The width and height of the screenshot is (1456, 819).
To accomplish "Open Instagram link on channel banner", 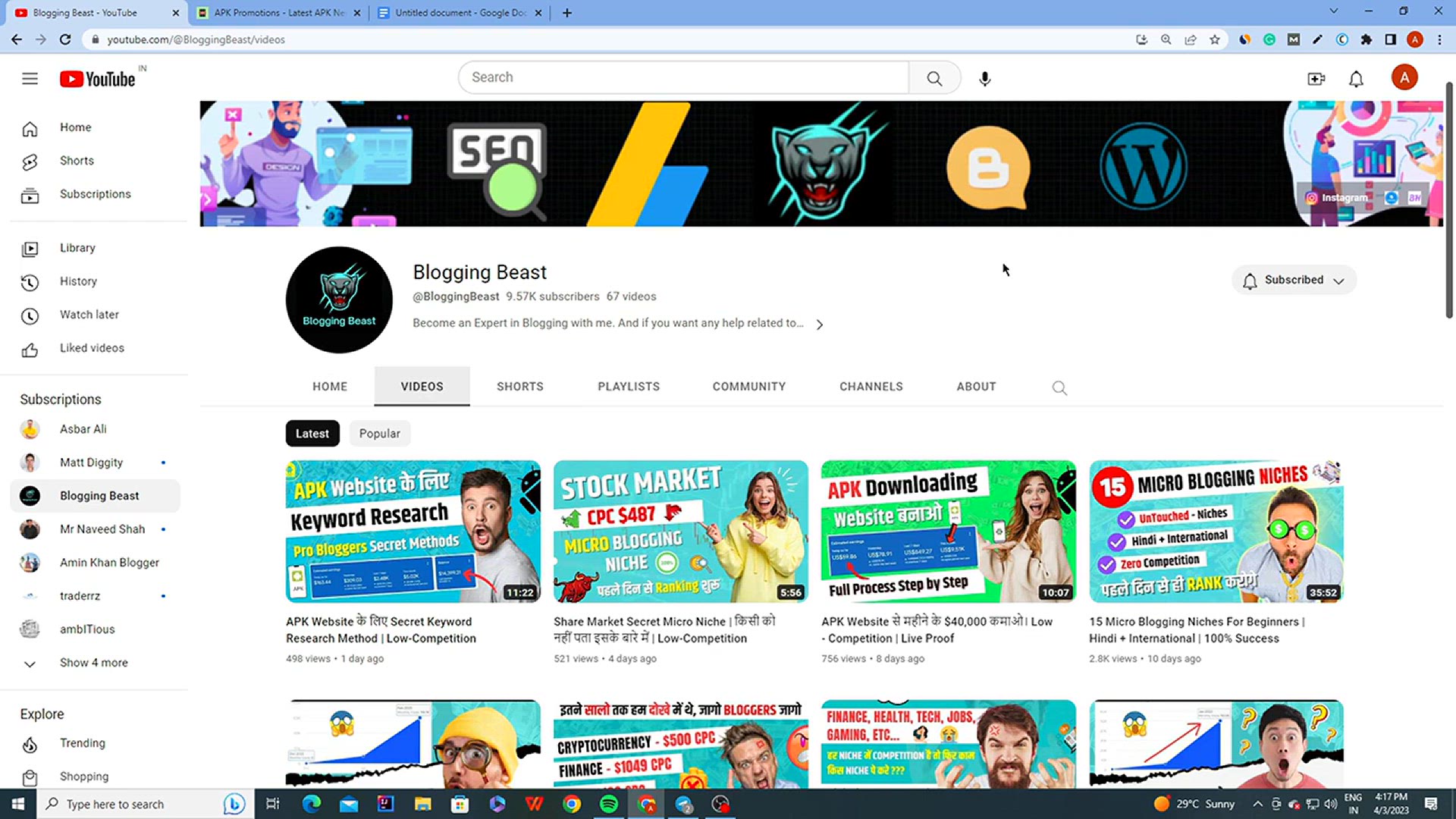I will tap(1338, 198).
